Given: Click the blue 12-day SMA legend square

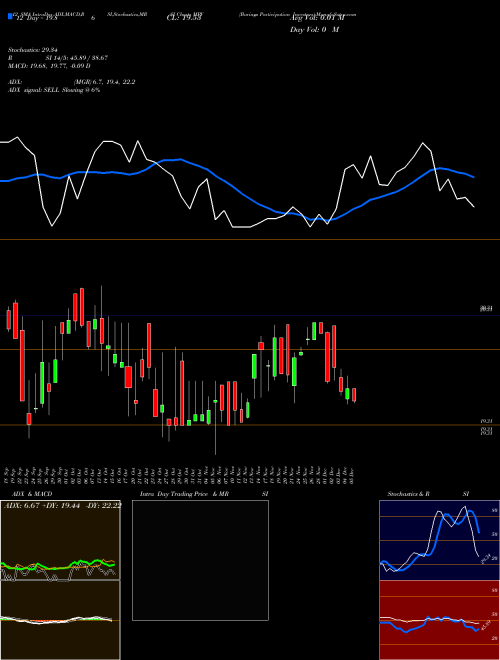Looking at the screenshot, I should coord(10,17).
